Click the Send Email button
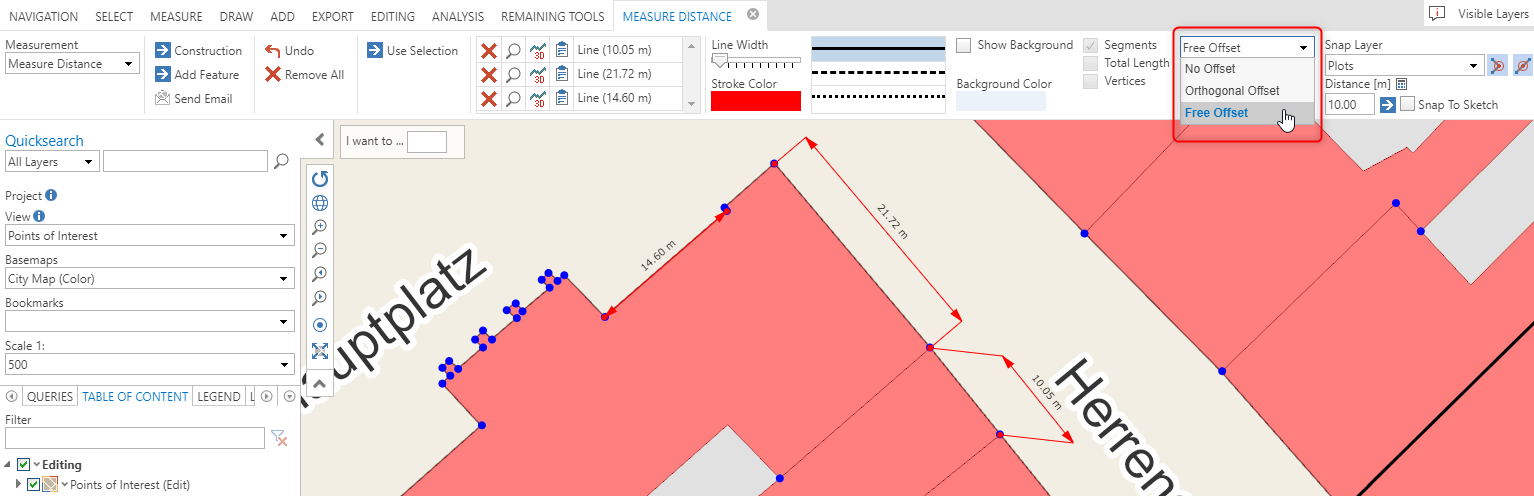1534x496 pixels. click(x=194, y=98)
